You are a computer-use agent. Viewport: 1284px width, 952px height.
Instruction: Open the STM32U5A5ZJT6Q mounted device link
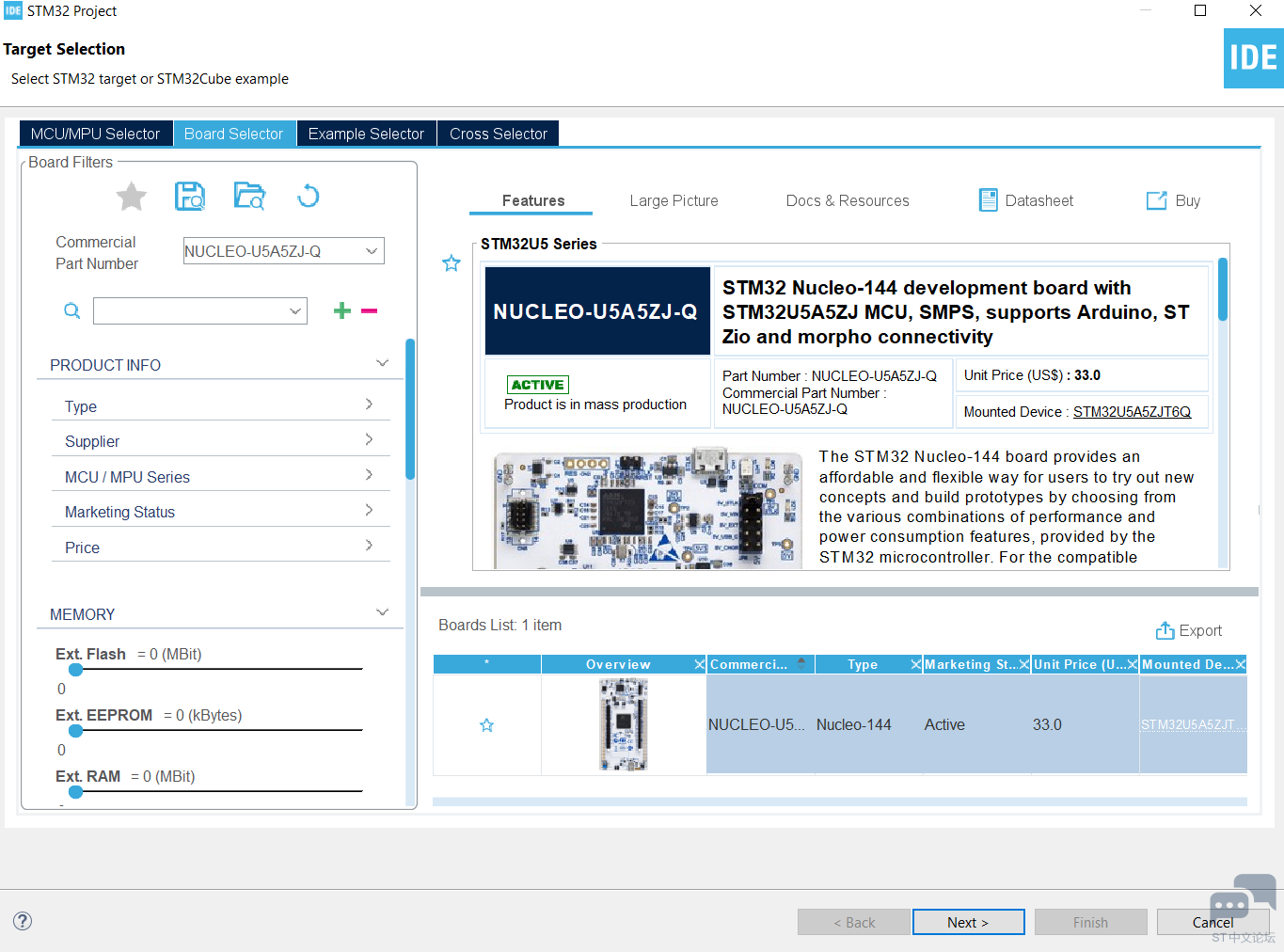[1132, 412]
